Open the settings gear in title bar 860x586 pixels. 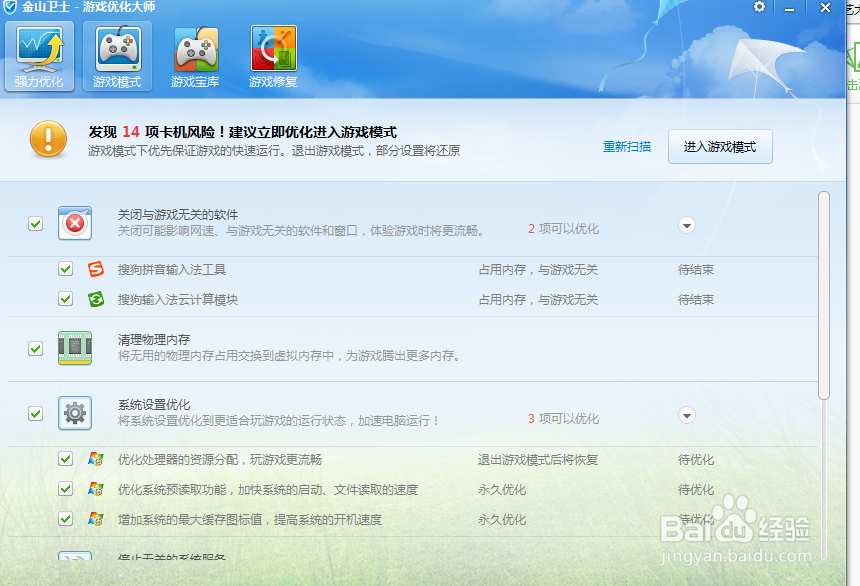pos(759,7)
